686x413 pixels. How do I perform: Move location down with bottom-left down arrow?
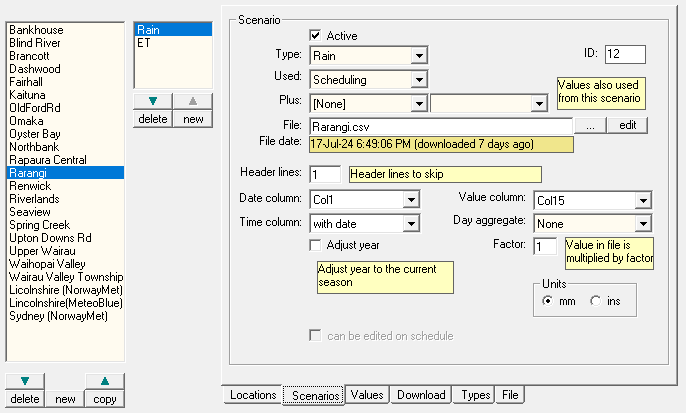(25, 380)
